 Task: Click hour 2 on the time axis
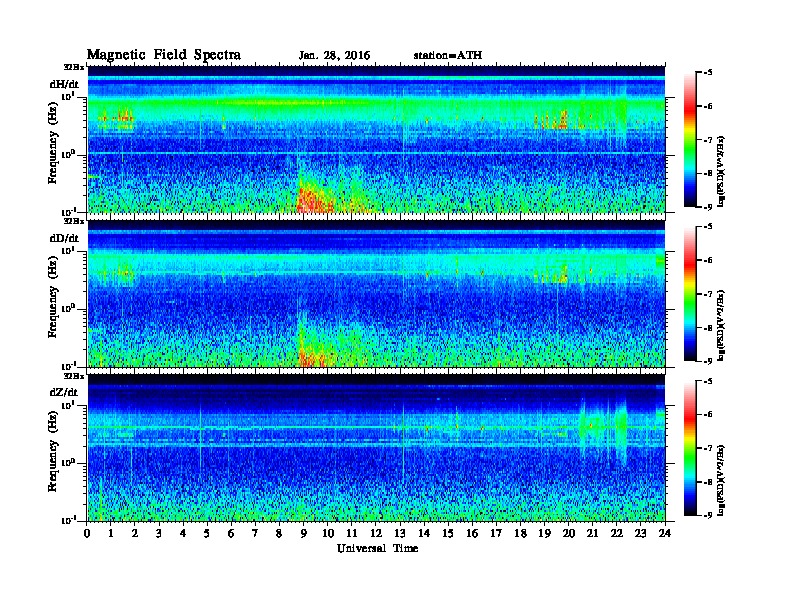click(135, 534)
